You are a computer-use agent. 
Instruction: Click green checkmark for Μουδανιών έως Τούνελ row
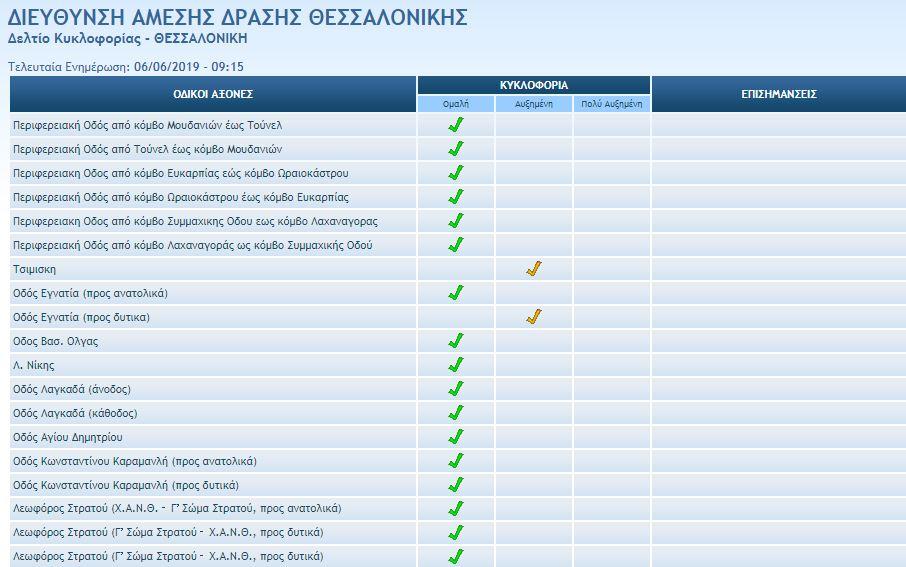pyautogui.click(x=456, y=125)
